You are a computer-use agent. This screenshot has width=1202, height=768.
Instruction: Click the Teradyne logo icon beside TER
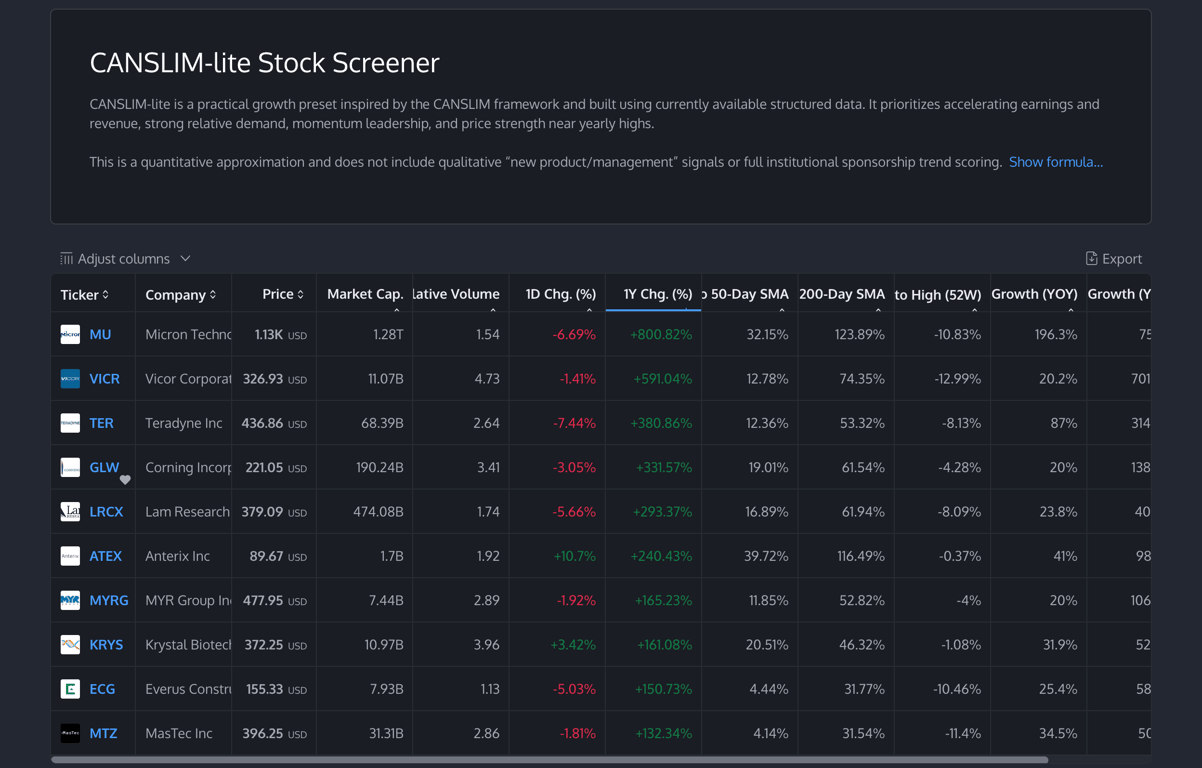(70, 423)
